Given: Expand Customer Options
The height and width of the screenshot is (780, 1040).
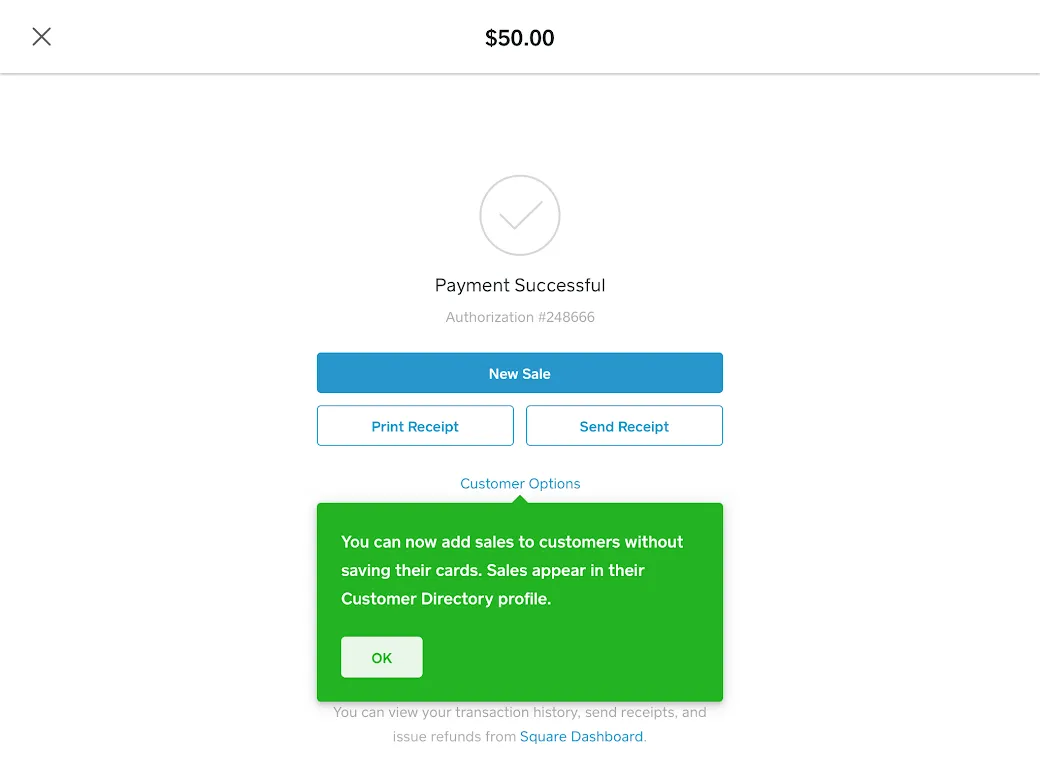Looking at the screenshot, I should [520, 484].
